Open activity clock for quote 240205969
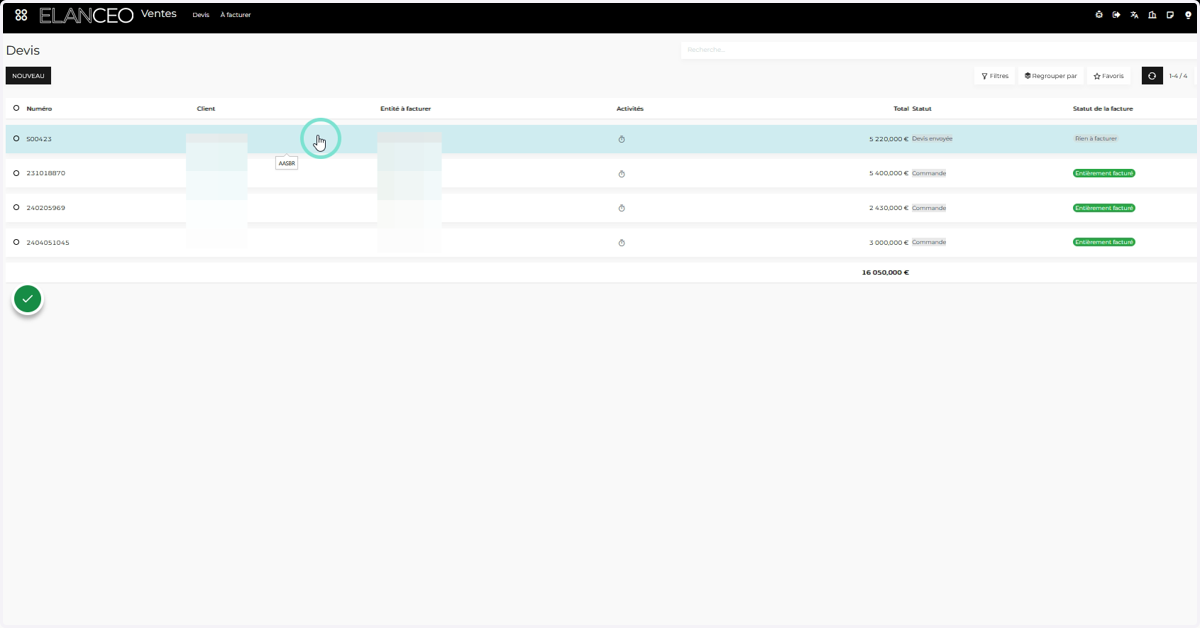The height and width of the screenshot is (628, 1200). 621,208
